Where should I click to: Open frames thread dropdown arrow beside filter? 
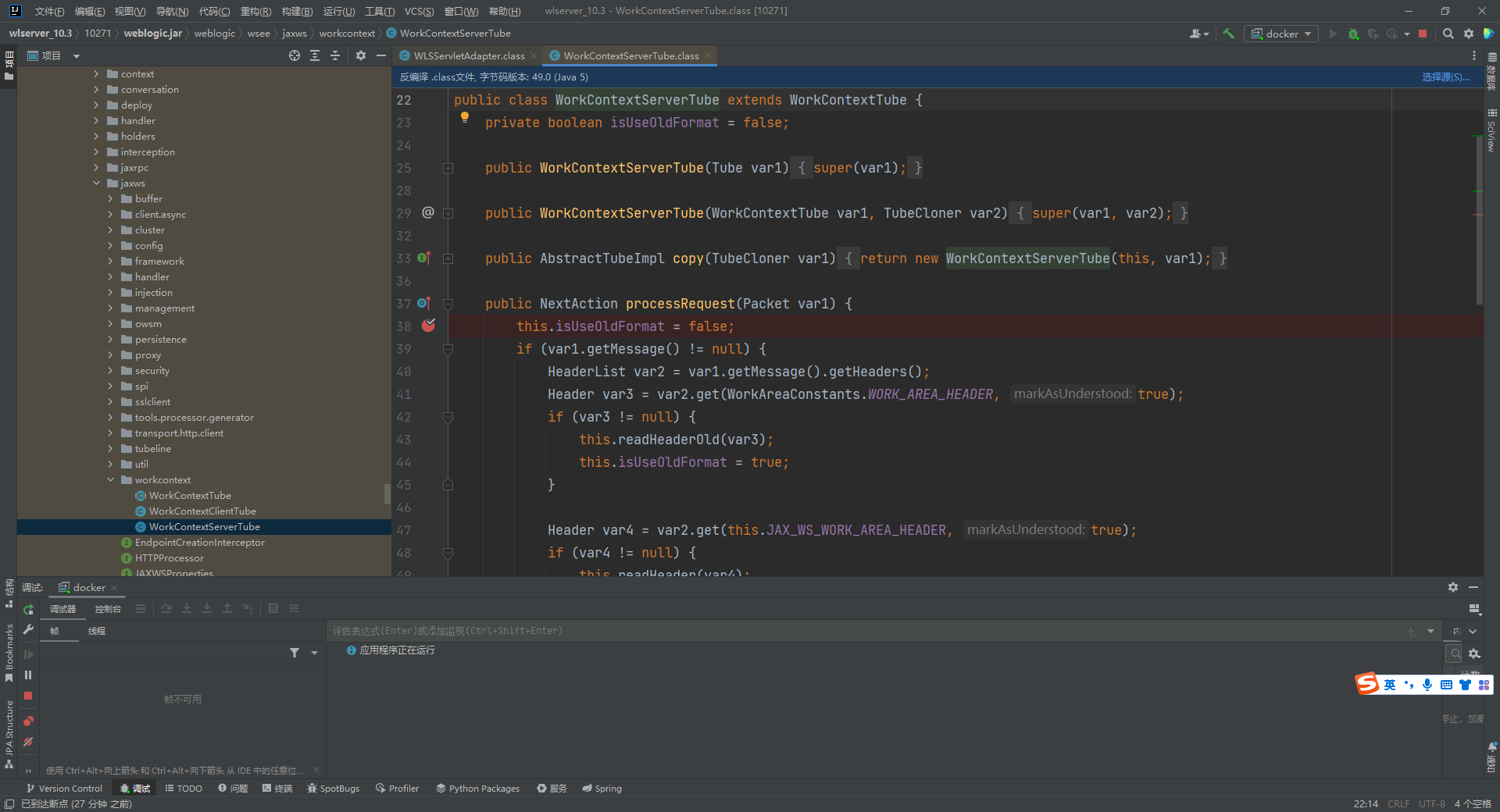point(314,653)
